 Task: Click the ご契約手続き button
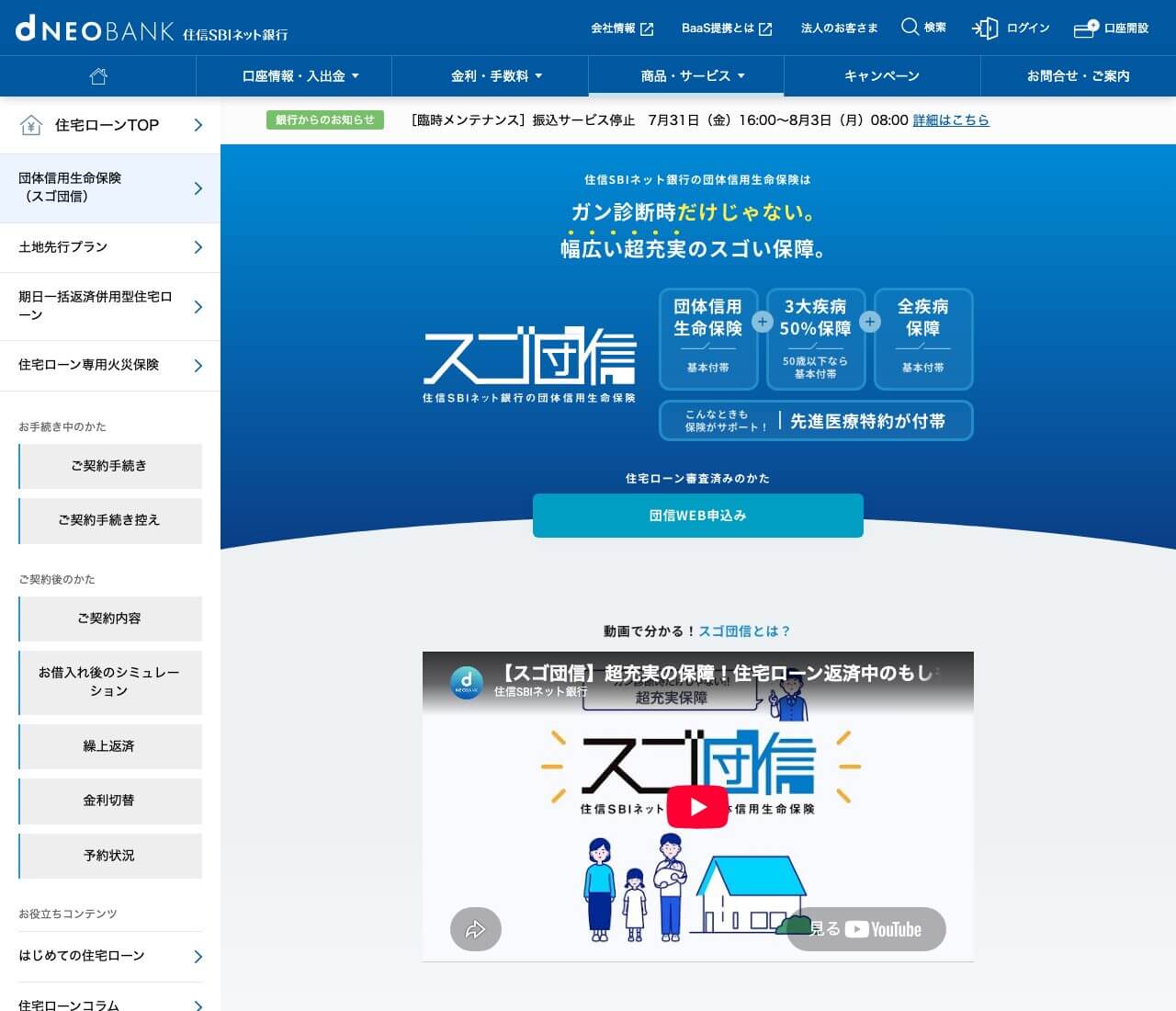click(110, 466)
